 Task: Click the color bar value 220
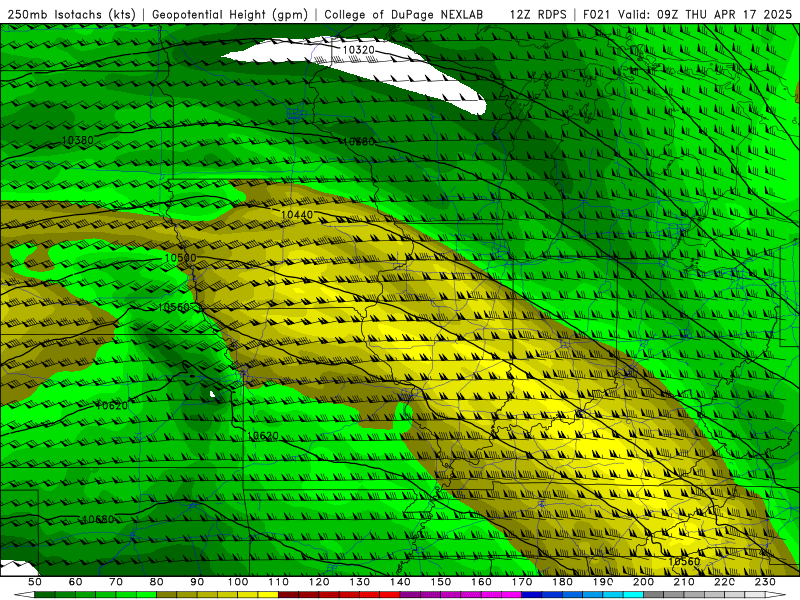(724, 582)
